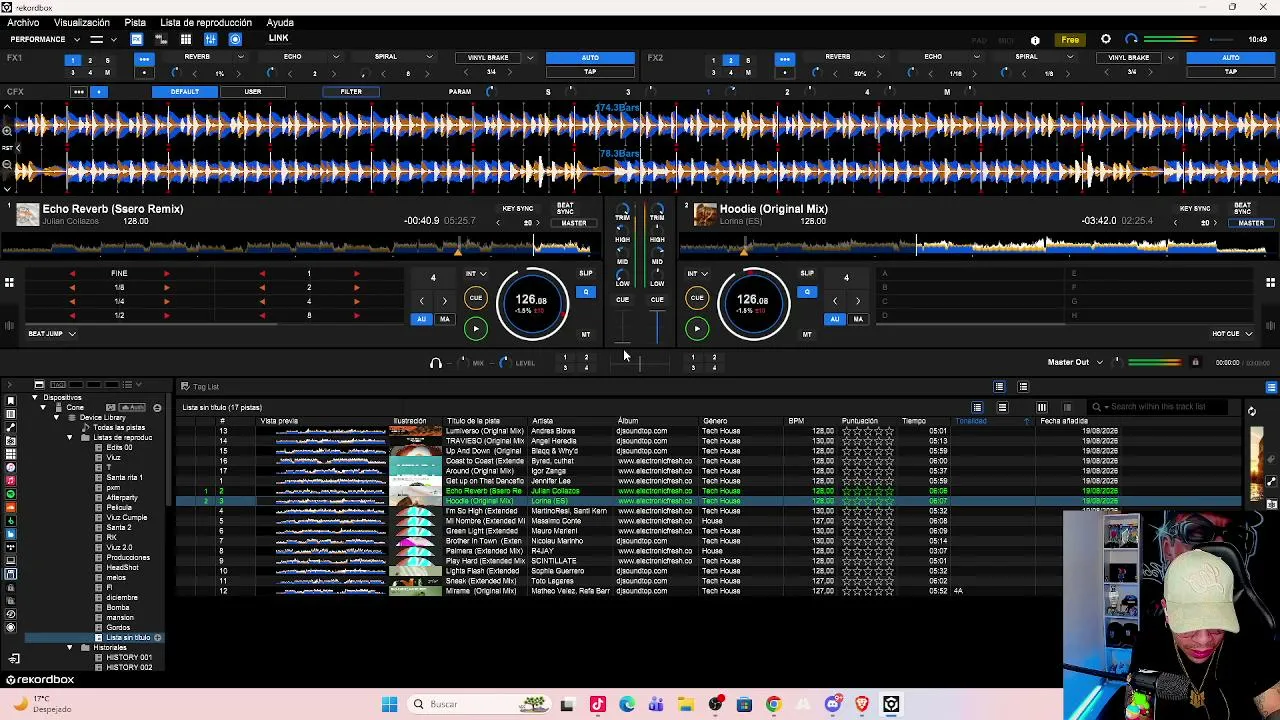This screenshot has height=720, width=1280.
Task: Click the headphones cue icon
Action: point(435,363)
